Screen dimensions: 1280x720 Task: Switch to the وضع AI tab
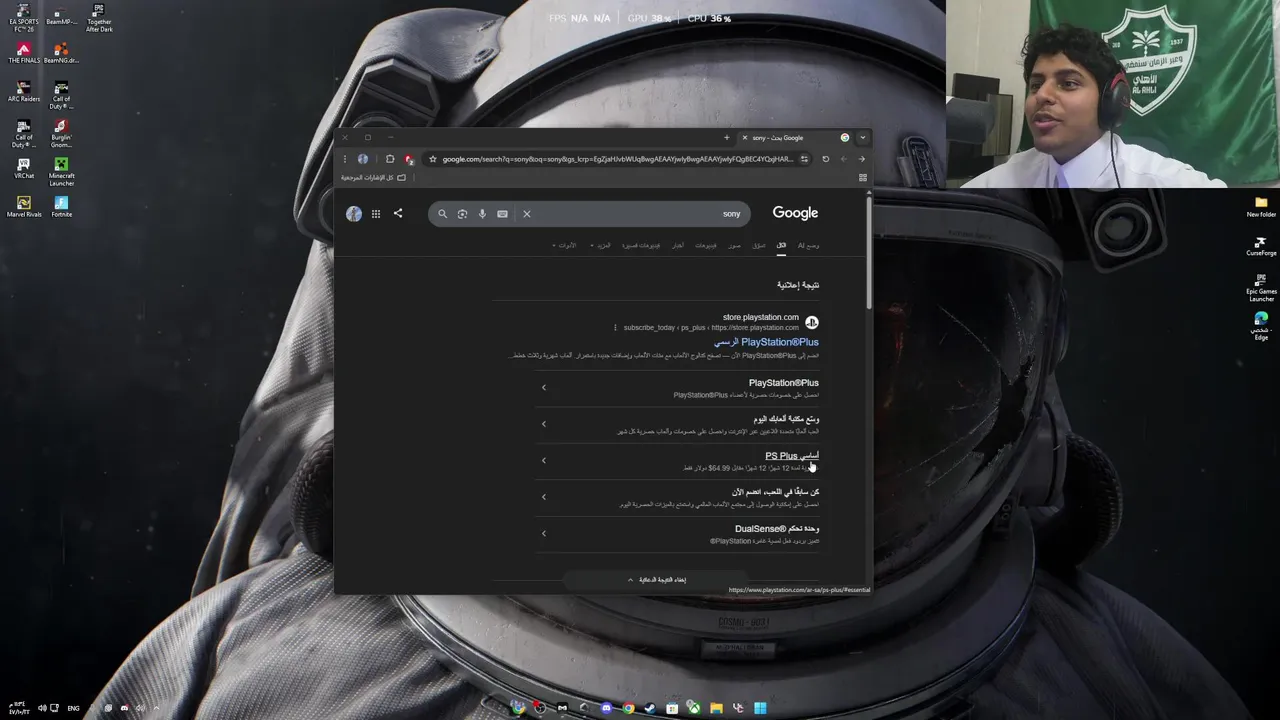[x=808, y=245]
